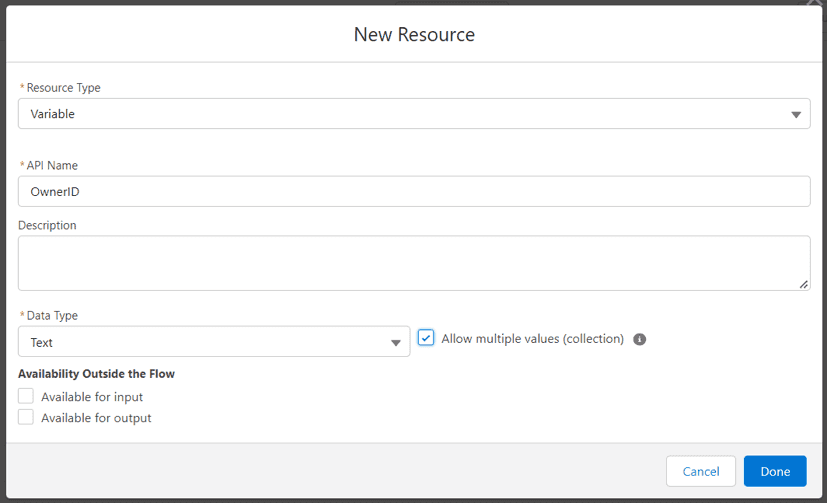Close the New Resource dialog
The width and height of the screenshot is (827, 503).
(x=816, y=3)
